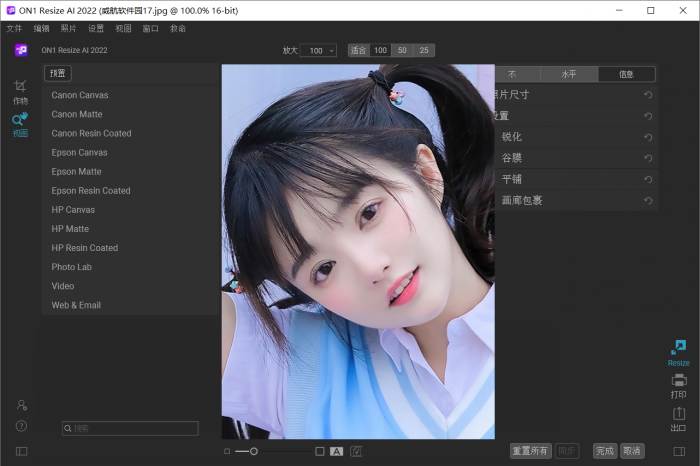Select the HP Resin Coated preset
Image resolution: width=700 pixels, height=466 pixels.
tap(84, 248)
